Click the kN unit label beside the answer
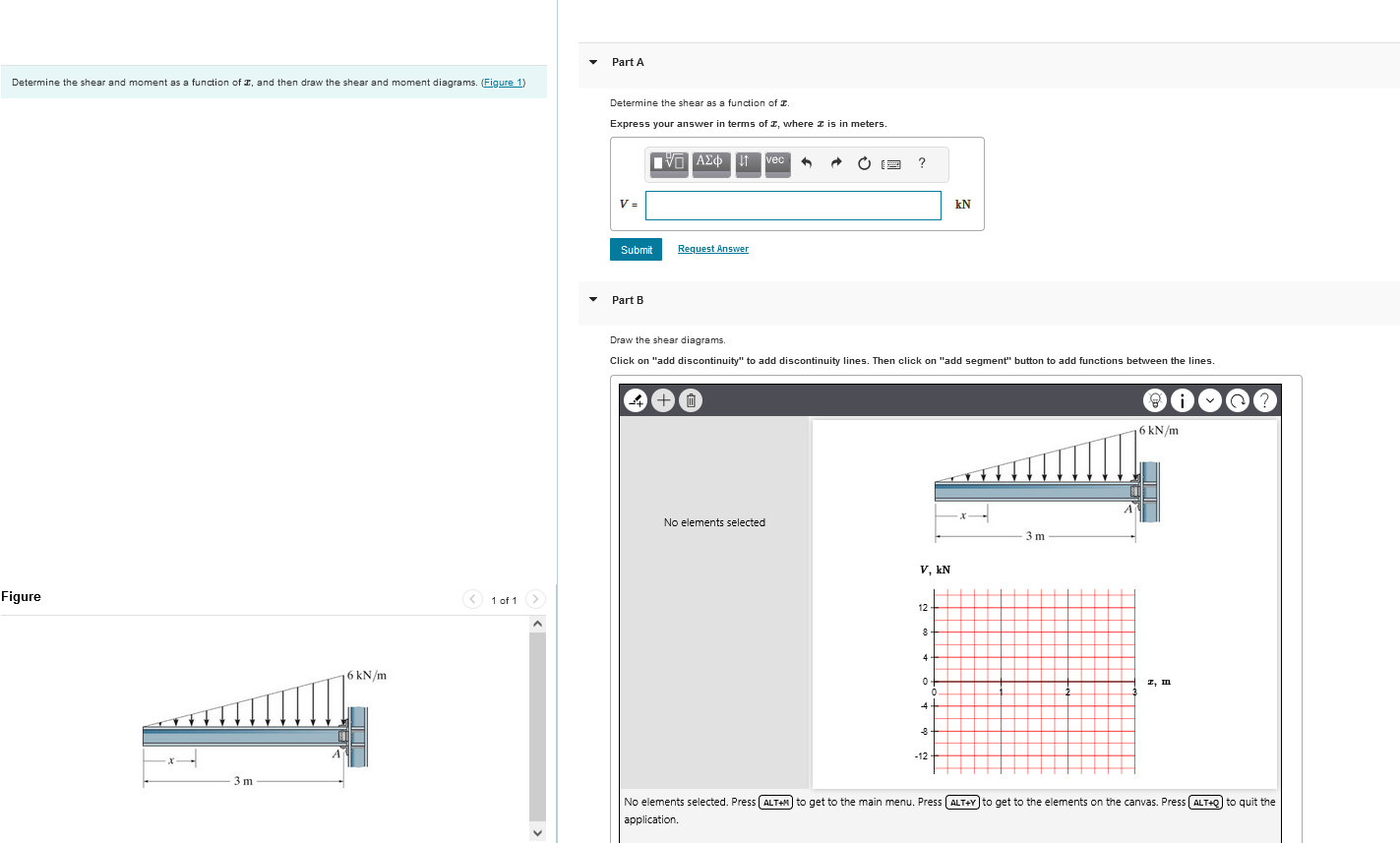The width and height of the screenshot is (1400, 843). click(x=963, y=205)
